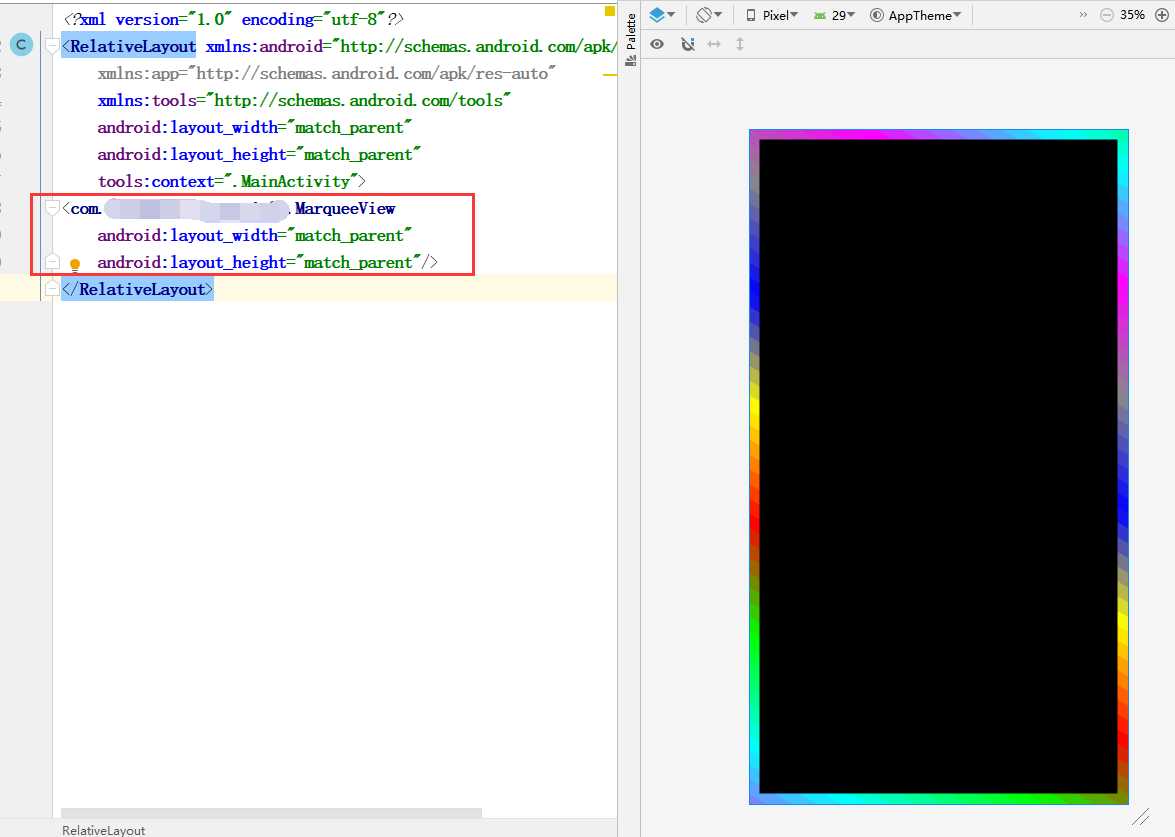The height and width of the screenshot is (837, 1175).
Task: Collapse the MarqueeView tag fold marker
Action: point(52,208)
